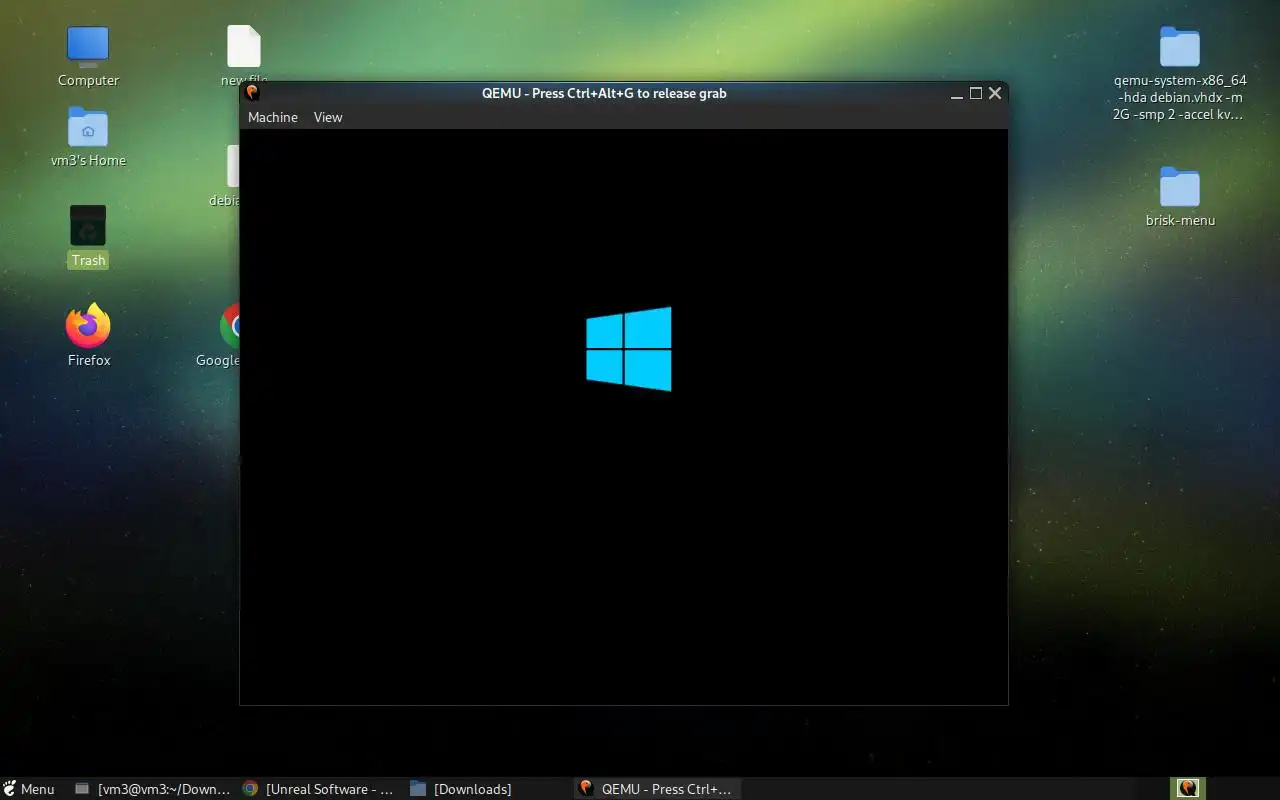Select the Firefox desktop icon
Viewport: 1280px width, 800px height.
click(88, 325)
